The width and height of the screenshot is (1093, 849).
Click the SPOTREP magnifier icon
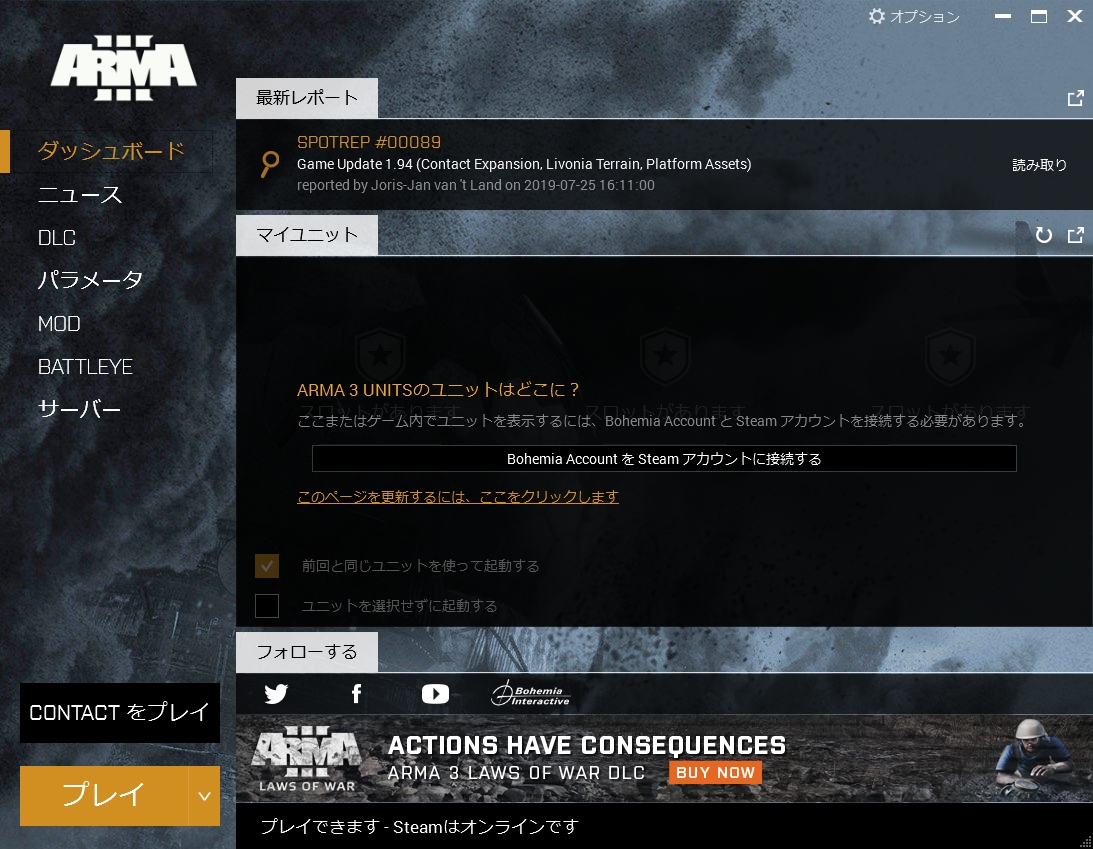(x=269, y=165)
